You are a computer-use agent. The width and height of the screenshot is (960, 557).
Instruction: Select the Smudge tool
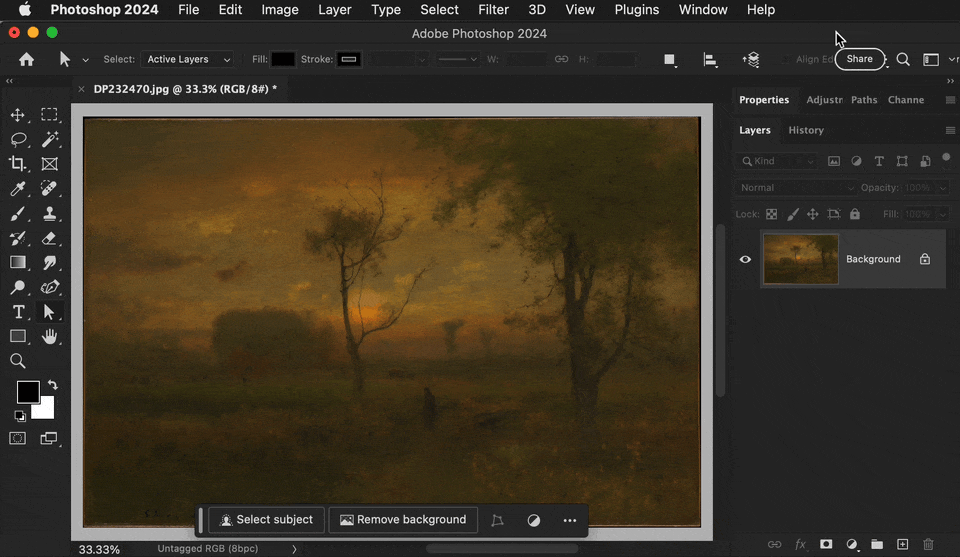click(x=50, y=263)
